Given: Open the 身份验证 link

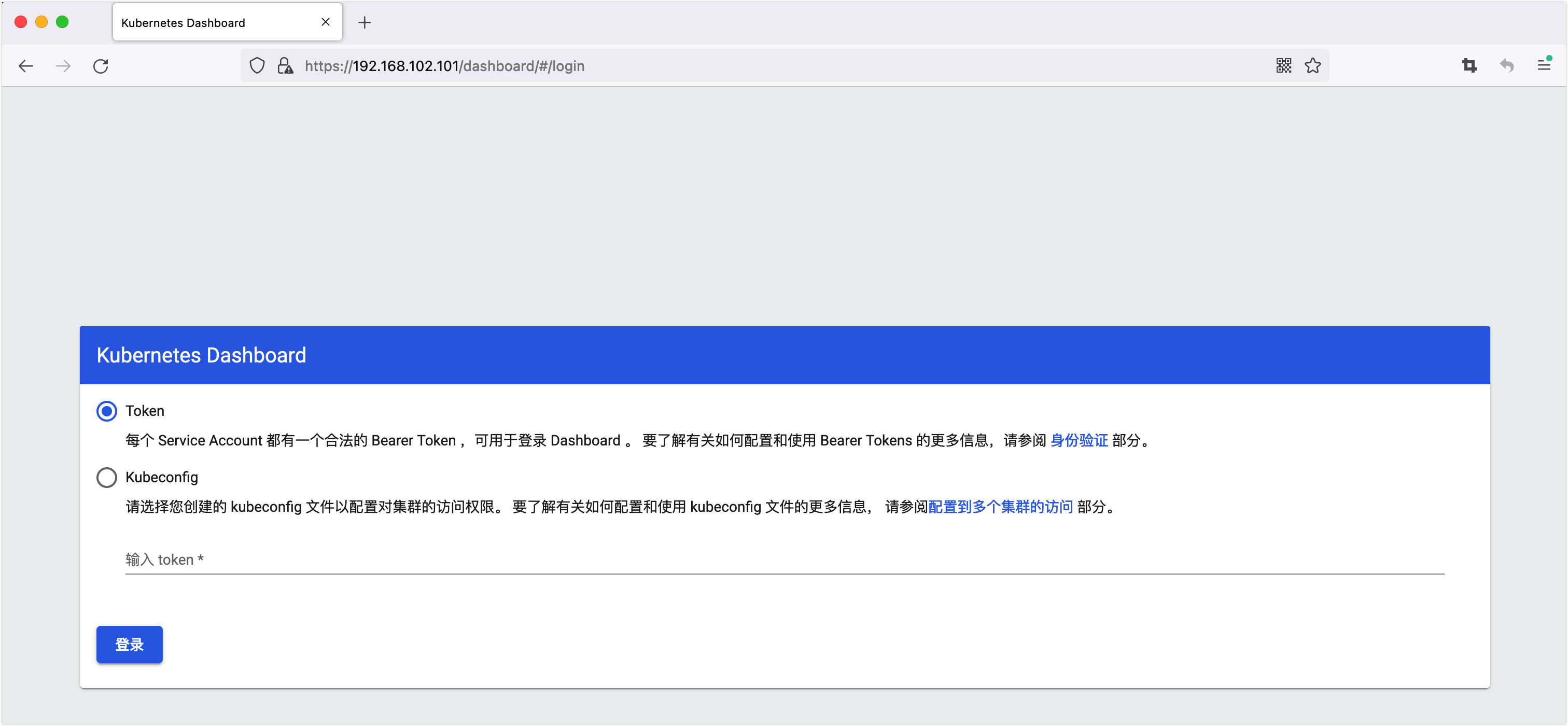Looking at the screenshot, I should (1078, 440).
